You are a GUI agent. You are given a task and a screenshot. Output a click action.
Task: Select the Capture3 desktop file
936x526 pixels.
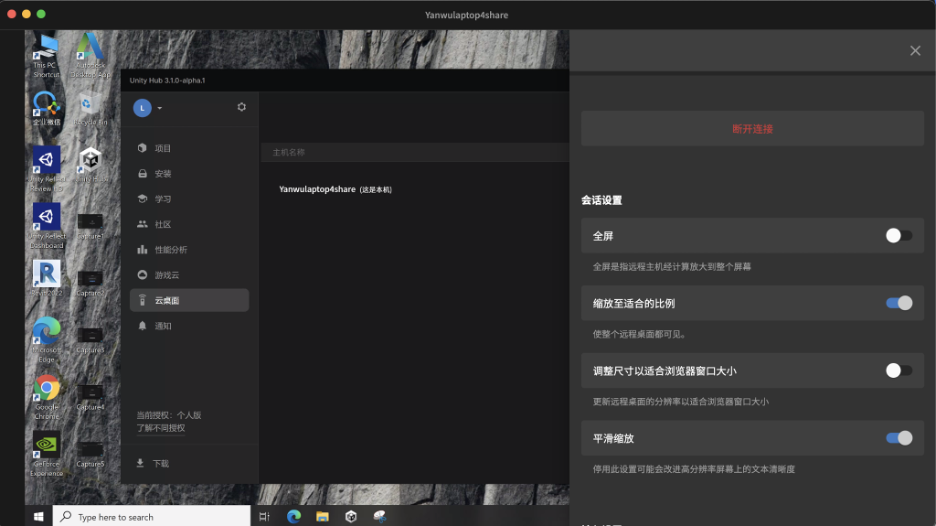90,340
